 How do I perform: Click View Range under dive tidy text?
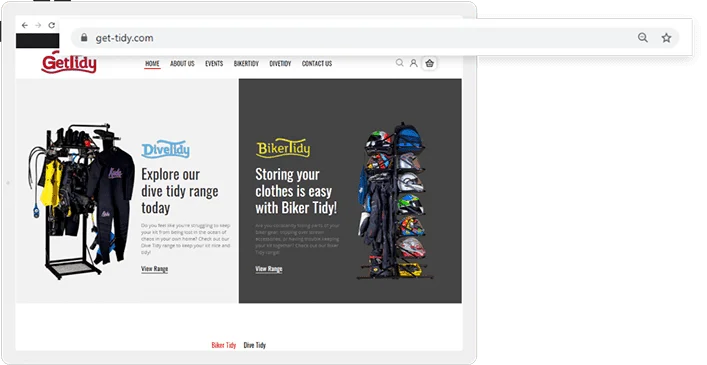tap(155, 269)
